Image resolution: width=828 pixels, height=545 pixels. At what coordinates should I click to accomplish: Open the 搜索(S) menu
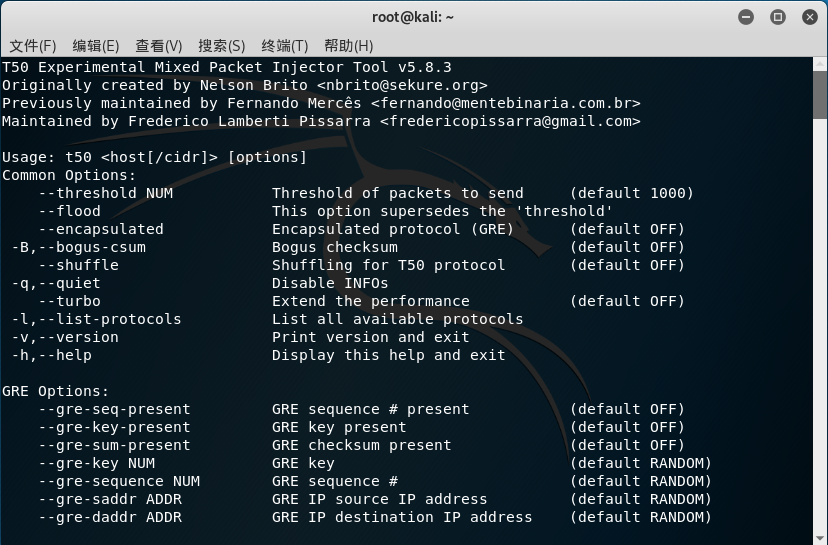[x=221, y=46]
